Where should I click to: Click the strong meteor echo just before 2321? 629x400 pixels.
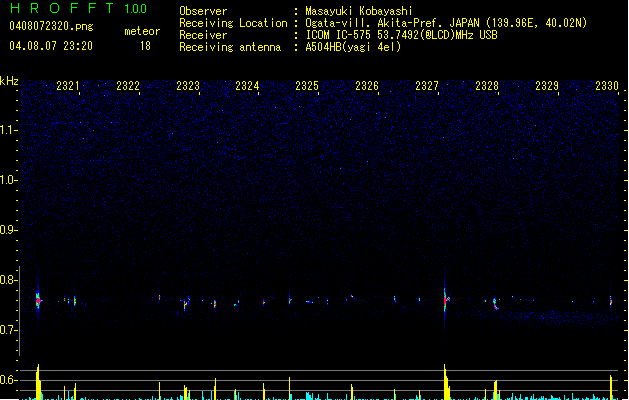38,301
